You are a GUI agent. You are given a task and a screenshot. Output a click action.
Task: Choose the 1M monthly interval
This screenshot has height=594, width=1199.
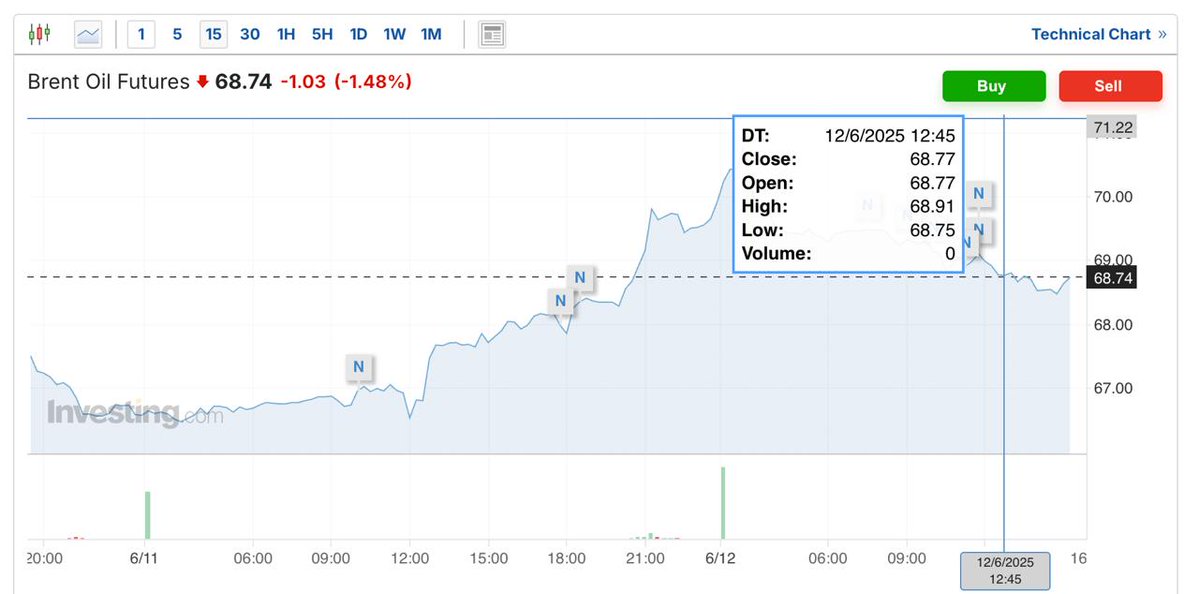tap(431, 33)
